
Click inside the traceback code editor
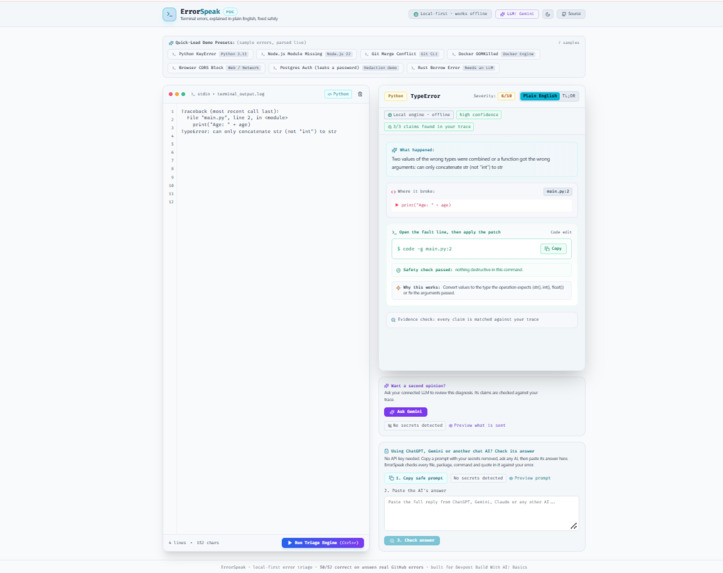pos(272,318)
